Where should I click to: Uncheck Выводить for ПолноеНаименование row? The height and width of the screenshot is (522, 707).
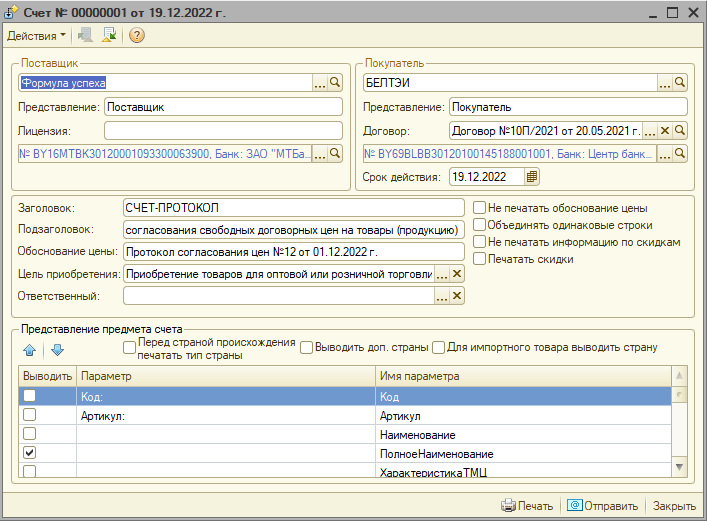30,453
